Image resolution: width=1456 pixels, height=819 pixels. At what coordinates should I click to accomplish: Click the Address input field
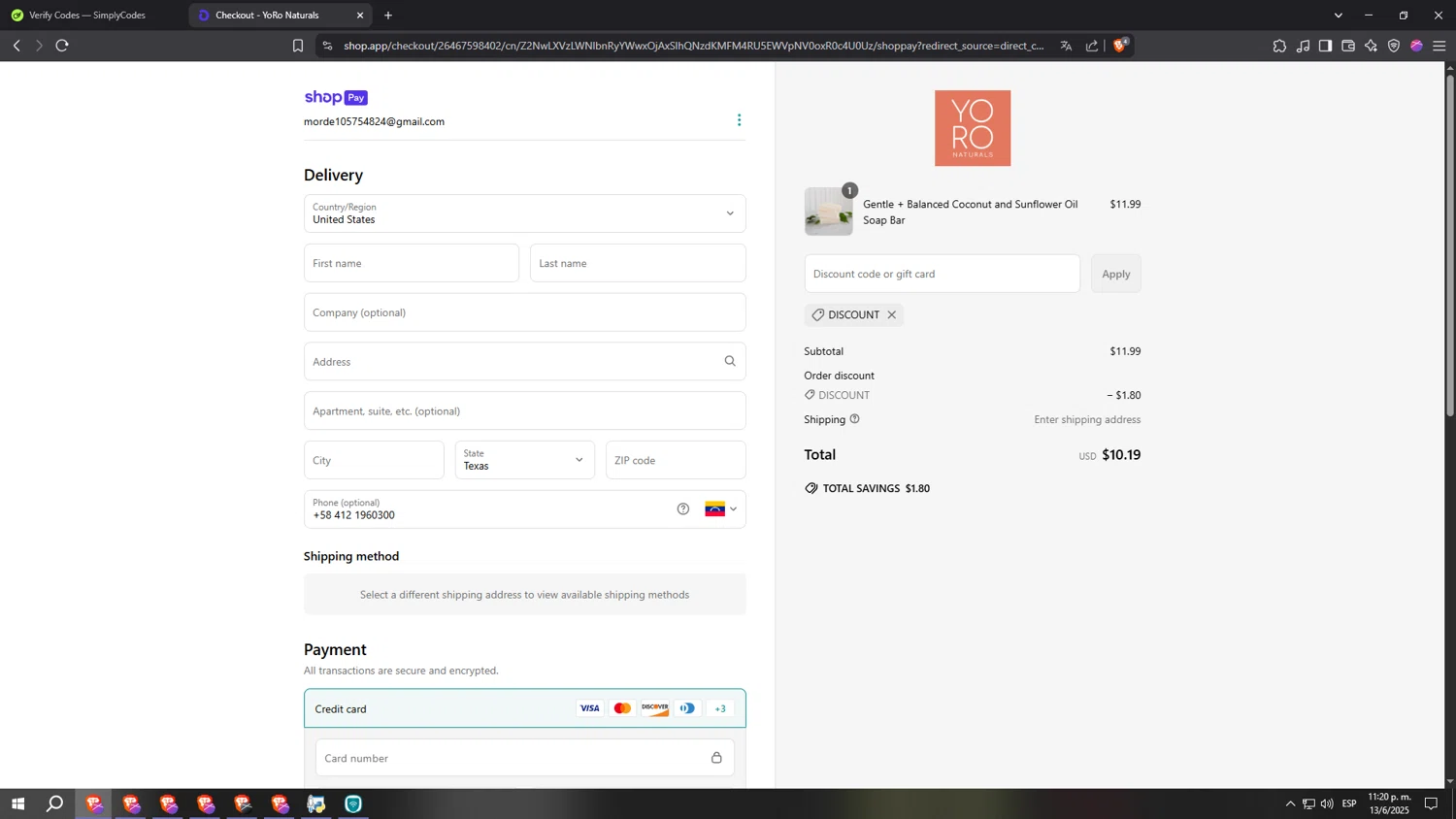pyautogui.click(x=525, y=361)
